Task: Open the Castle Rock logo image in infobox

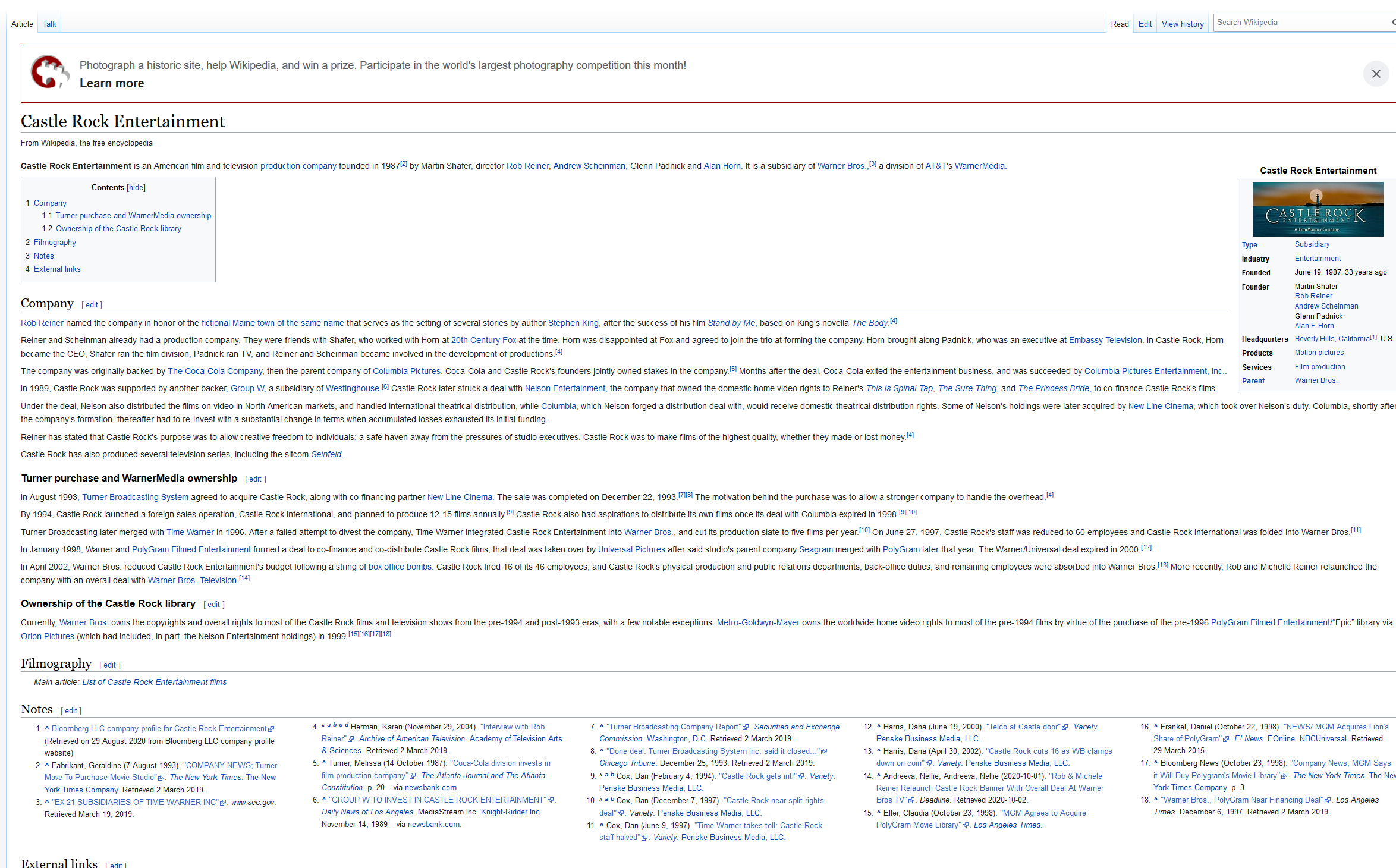Action: tap(1318, 209)
